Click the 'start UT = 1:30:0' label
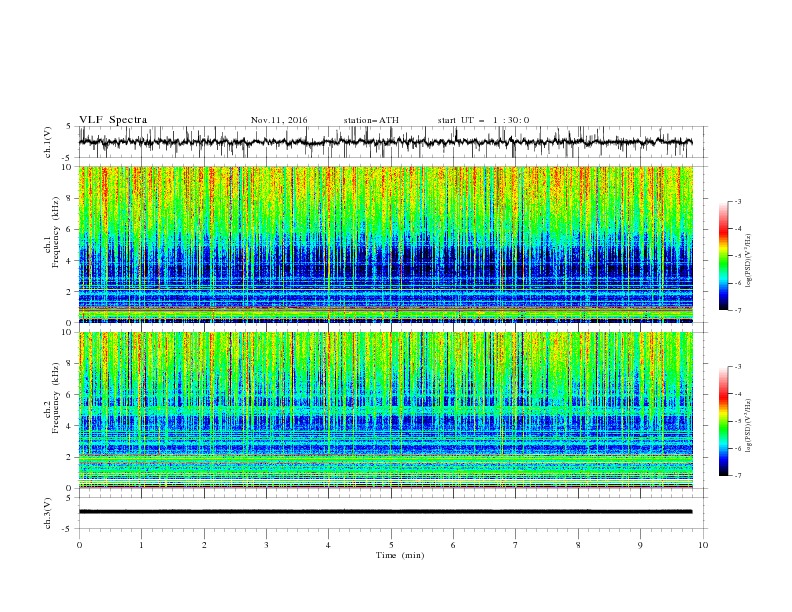This screenshot has height=612, width=792. 483,120
